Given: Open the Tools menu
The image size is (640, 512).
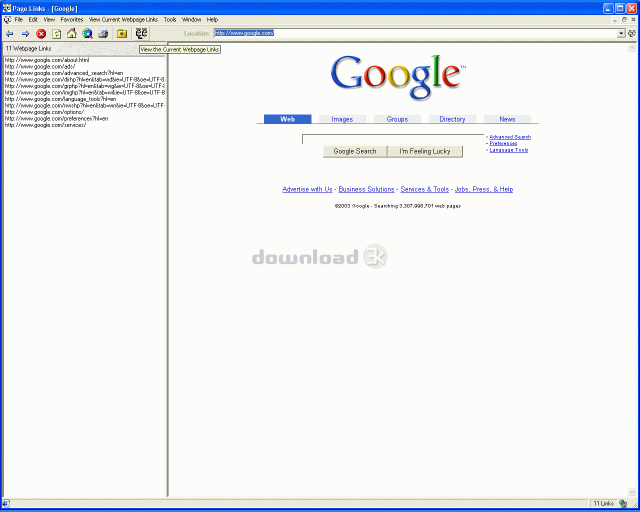Looking at the screenshot, I should [170, 20].
